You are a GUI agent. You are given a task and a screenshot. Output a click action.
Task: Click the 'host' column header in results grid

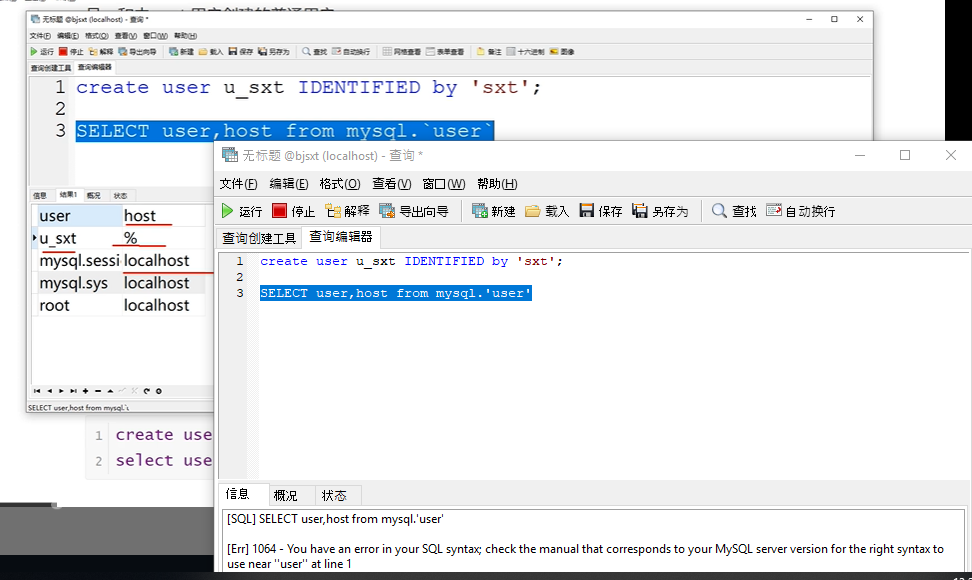[164, 216]
